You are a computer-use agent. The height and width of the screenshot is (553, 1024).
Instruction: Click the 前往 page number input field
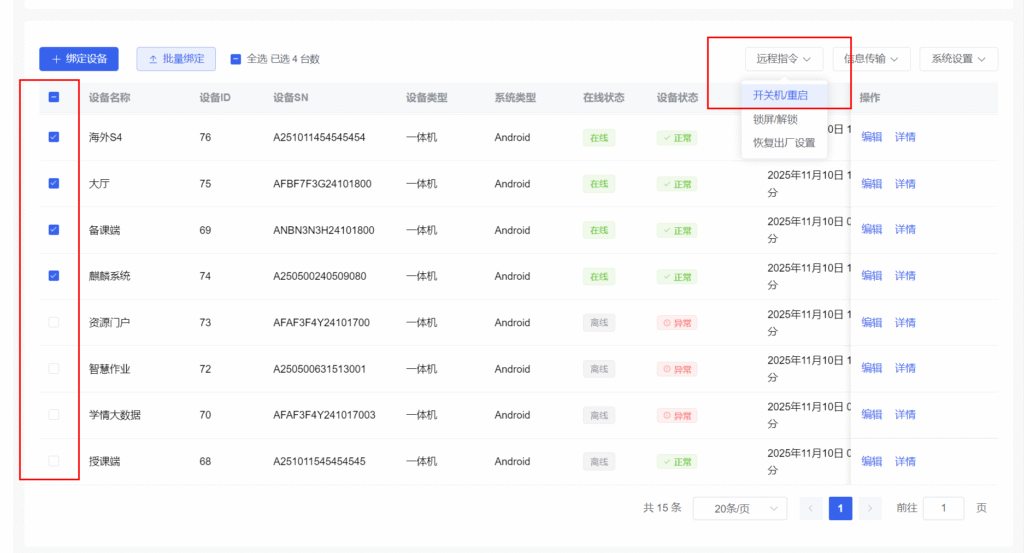(943, 508)
